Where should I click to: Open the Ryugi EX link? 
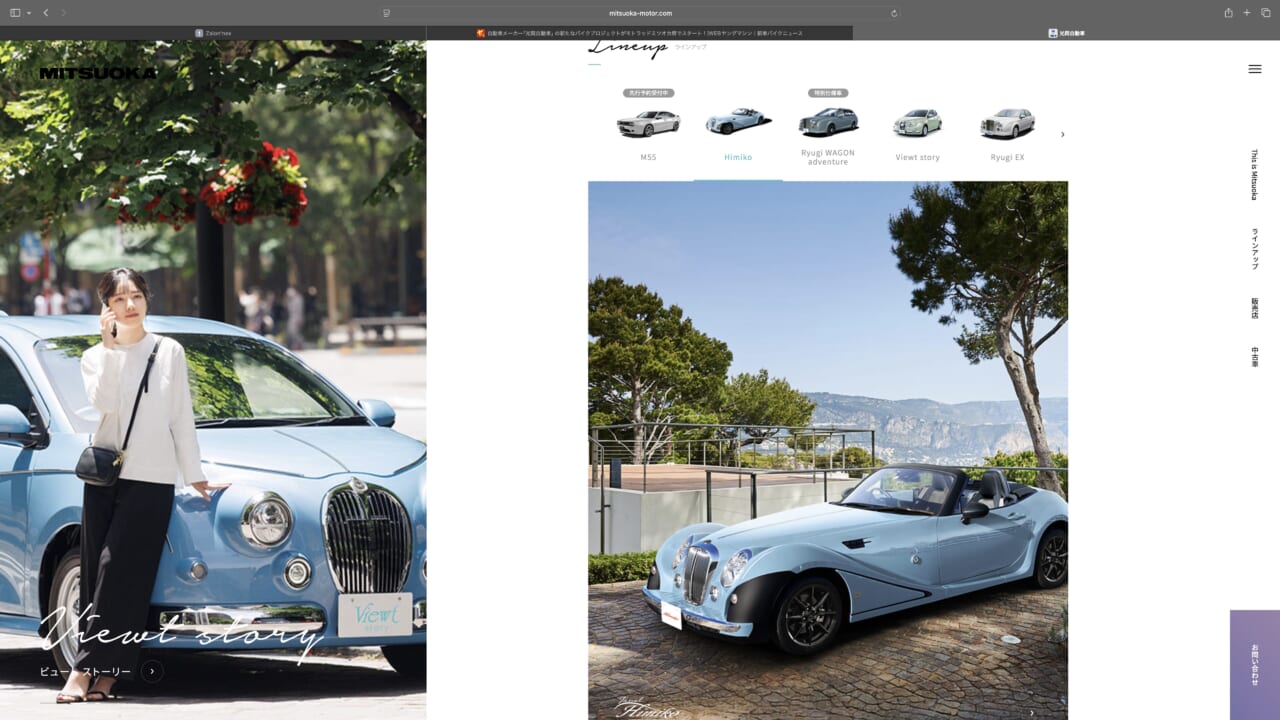pos(1007,135)
